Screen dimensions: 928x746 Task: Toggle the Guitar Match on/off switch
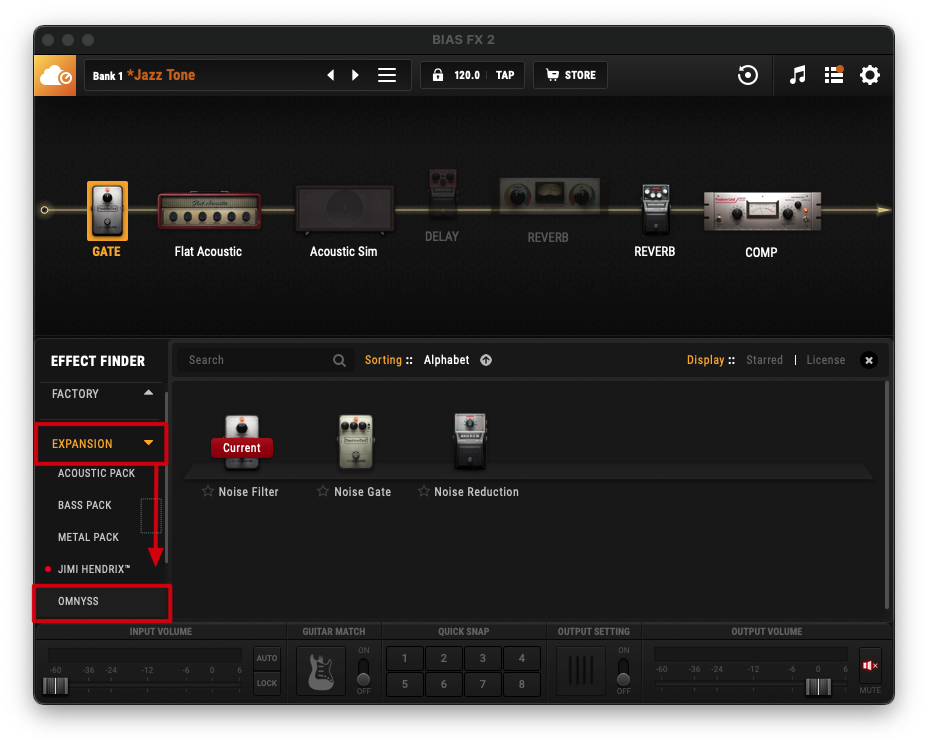[363, 671]
